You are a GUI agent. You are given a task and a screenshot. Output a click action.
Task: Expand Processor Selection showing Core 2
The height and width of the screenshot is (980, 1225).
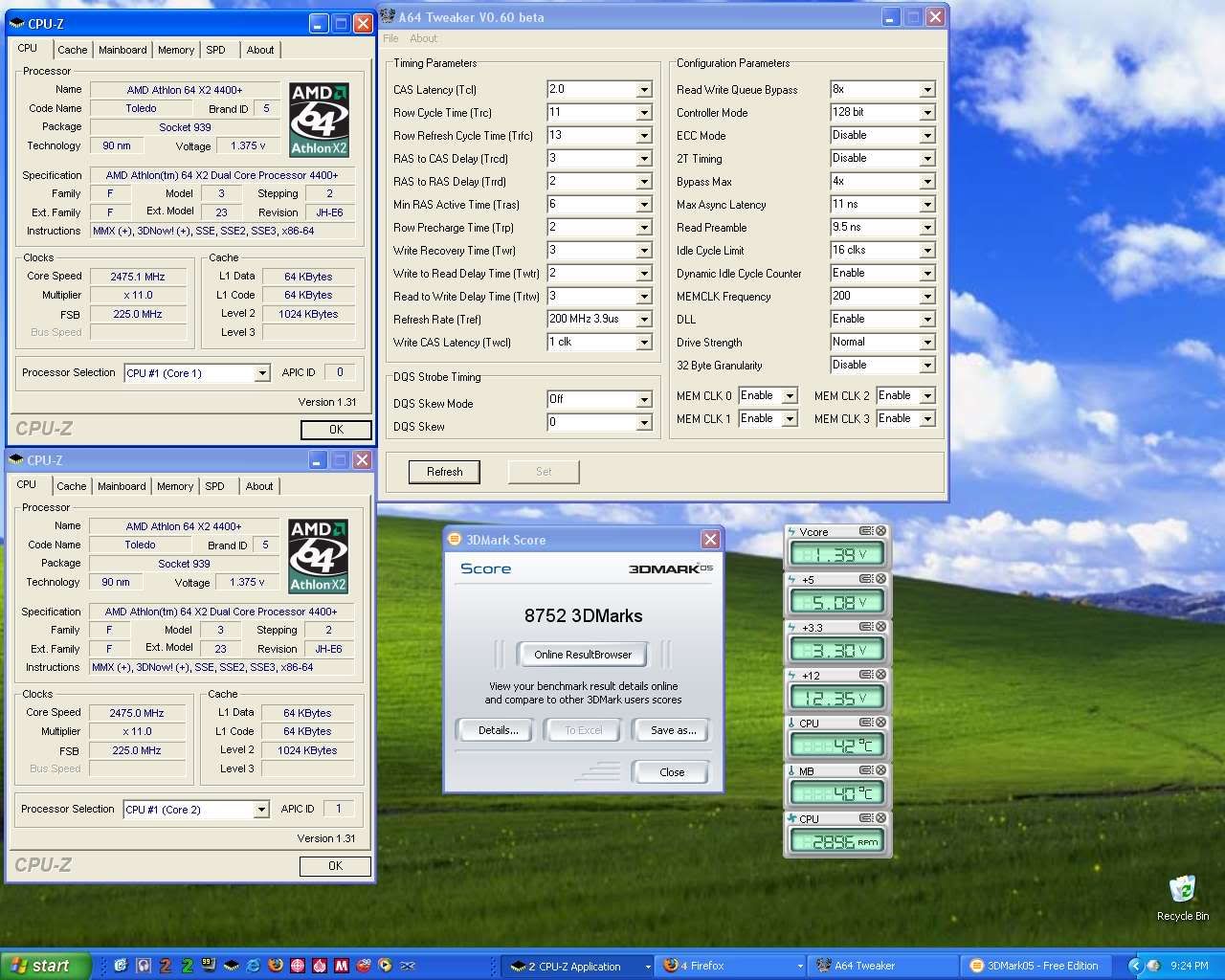click(260, 810)
